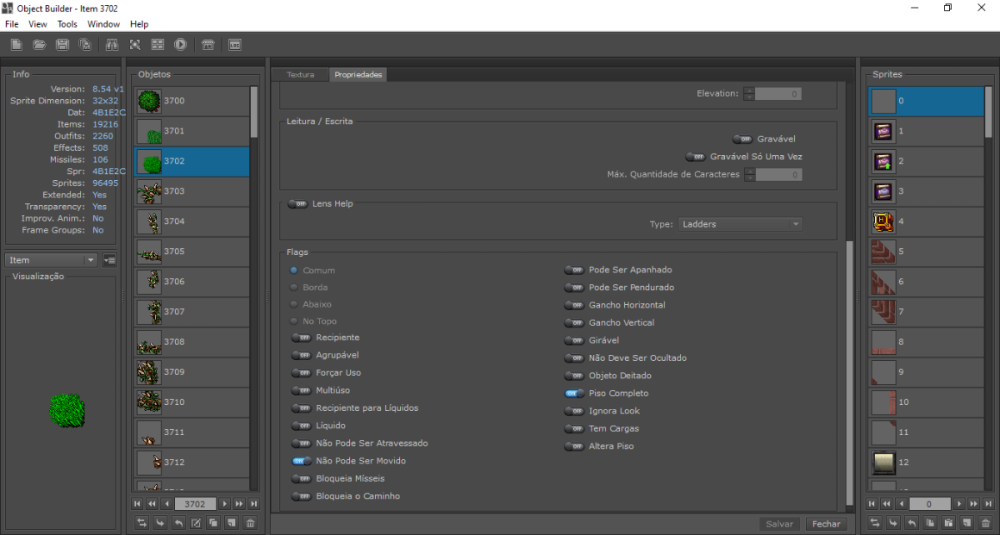The height and width of the screenshot is (535, 1000).
Task: Click the trash icon under Sprites list
Action: (983, 523)
